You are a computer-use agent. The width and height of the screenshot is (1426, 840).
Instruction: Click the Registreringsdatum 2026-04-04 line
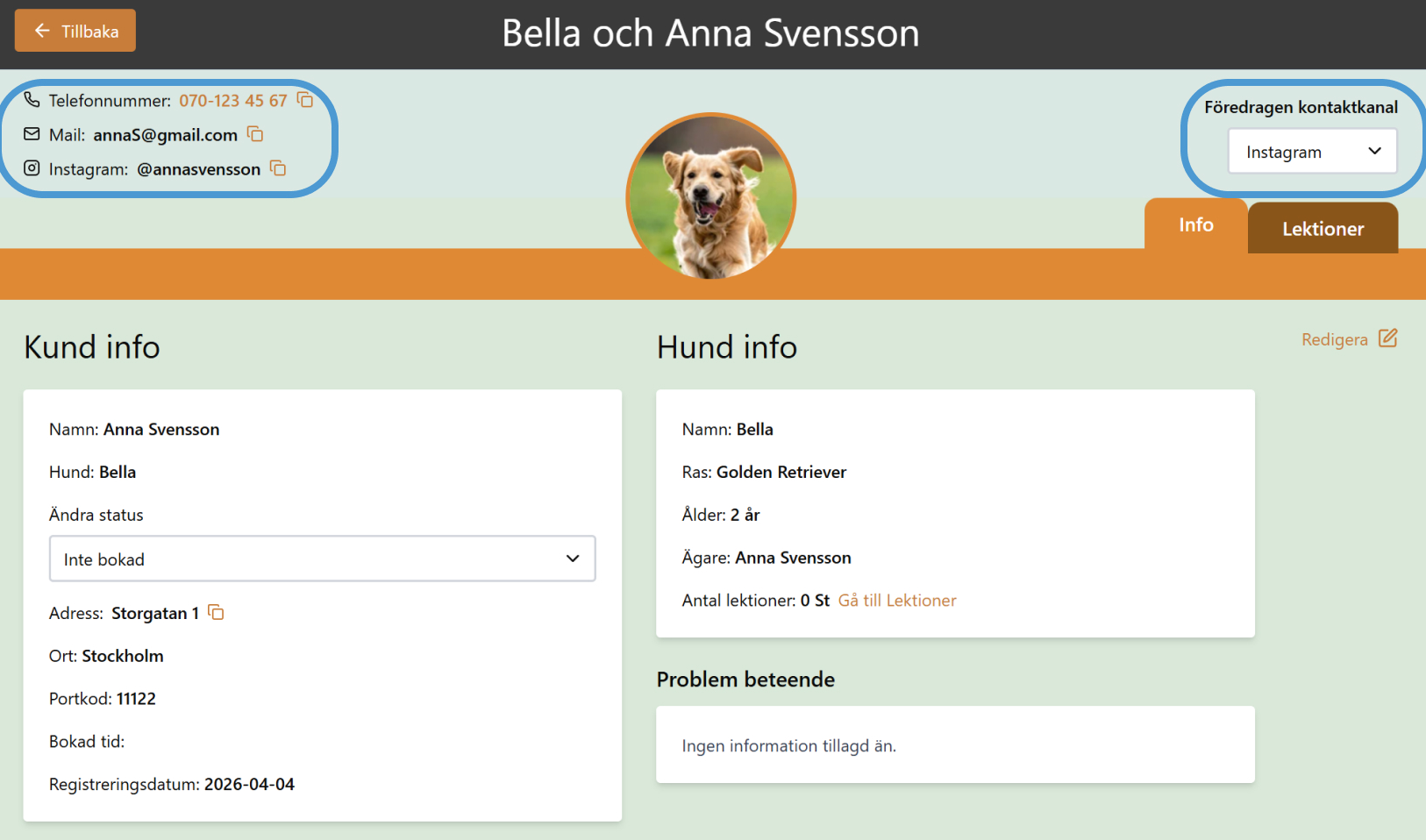tap(172, 785)
